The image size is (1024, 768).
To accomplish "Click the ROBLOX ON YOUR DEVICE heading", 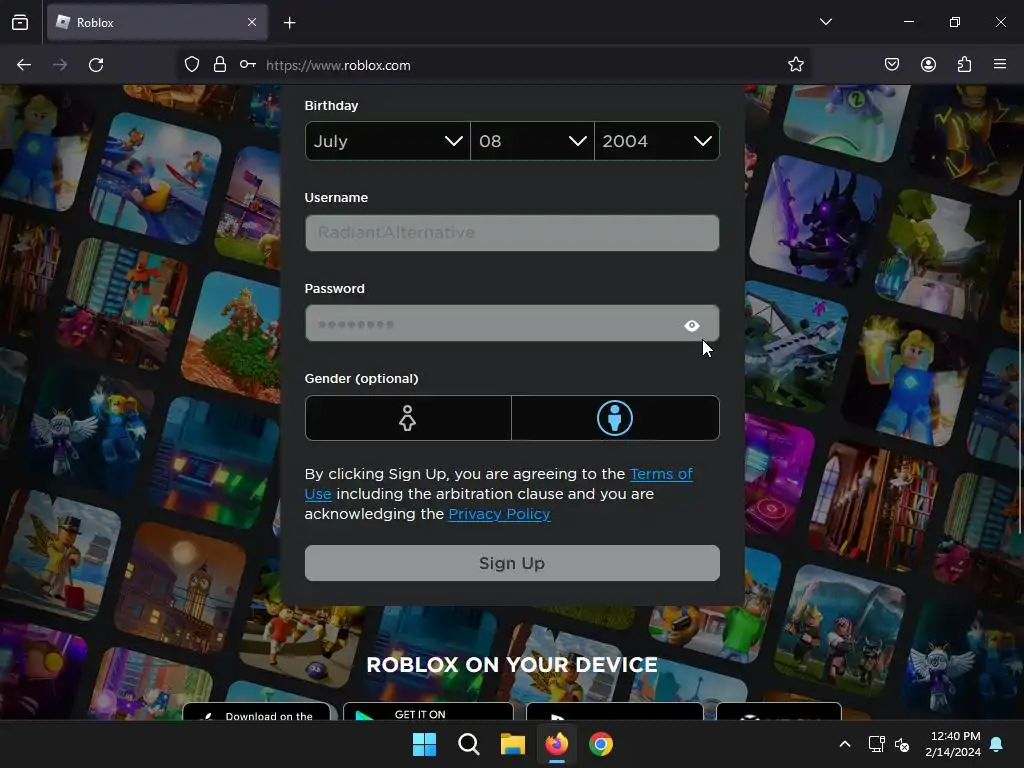I will [x=512, y=665].
